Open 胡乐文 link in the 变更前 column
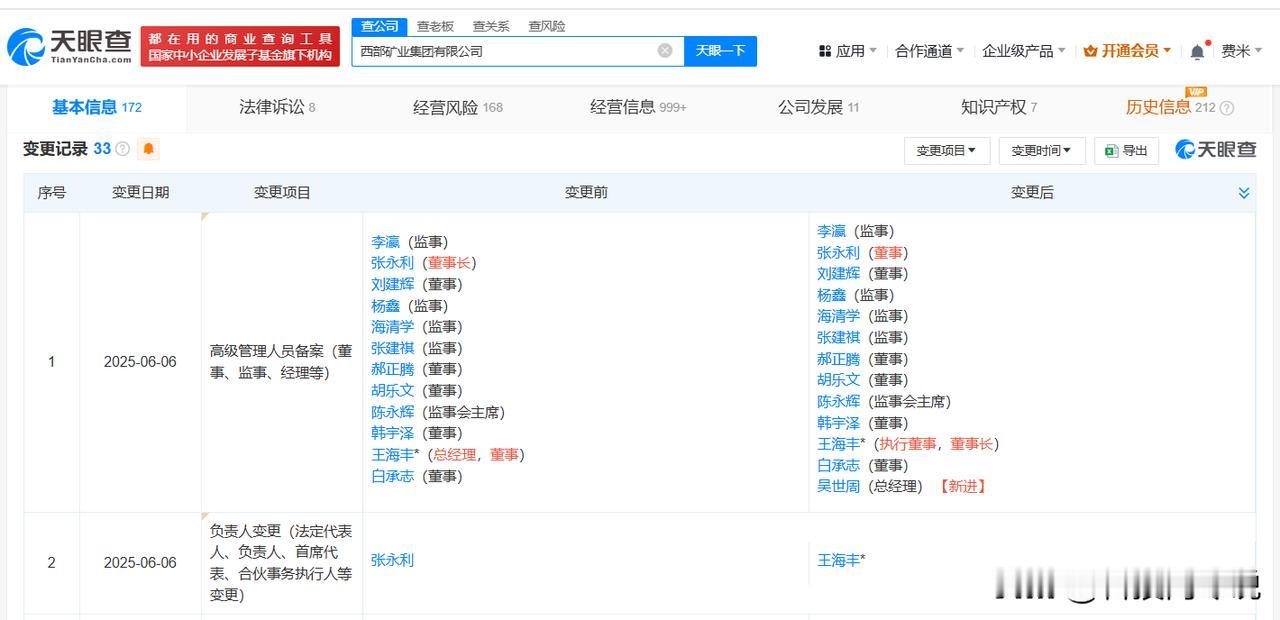Image resolution: width=1280 pixels, height=620 pixels. (x=392, y=391)
